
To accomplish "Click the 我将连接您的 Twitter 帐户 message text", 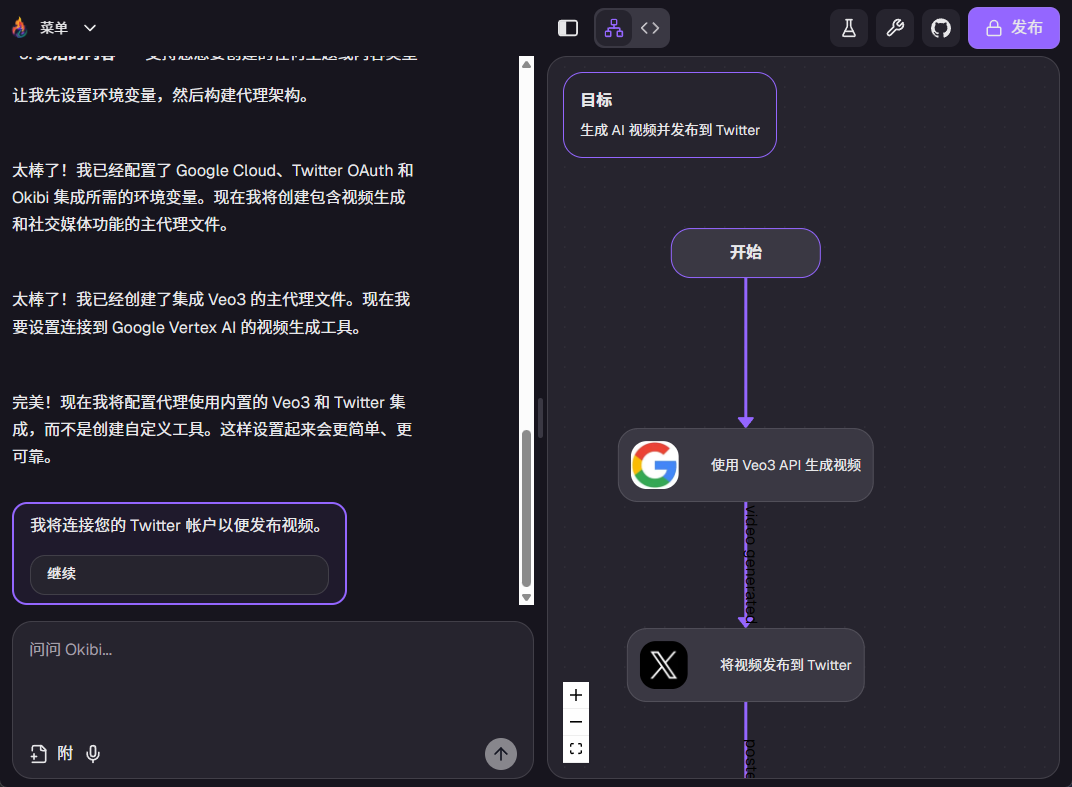I will click(x=176, y=526).
